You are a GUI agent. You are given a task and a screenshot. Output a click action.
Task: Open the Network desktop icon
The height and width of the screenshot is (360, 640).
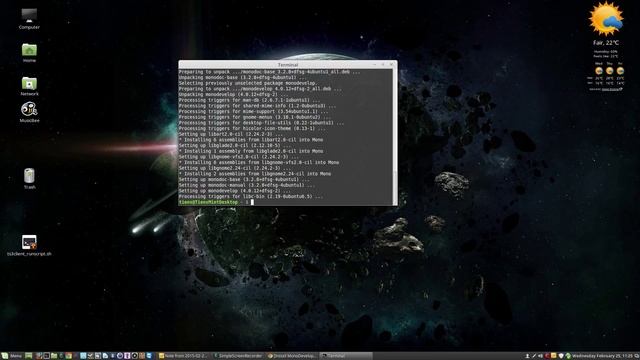coord(29,86)
